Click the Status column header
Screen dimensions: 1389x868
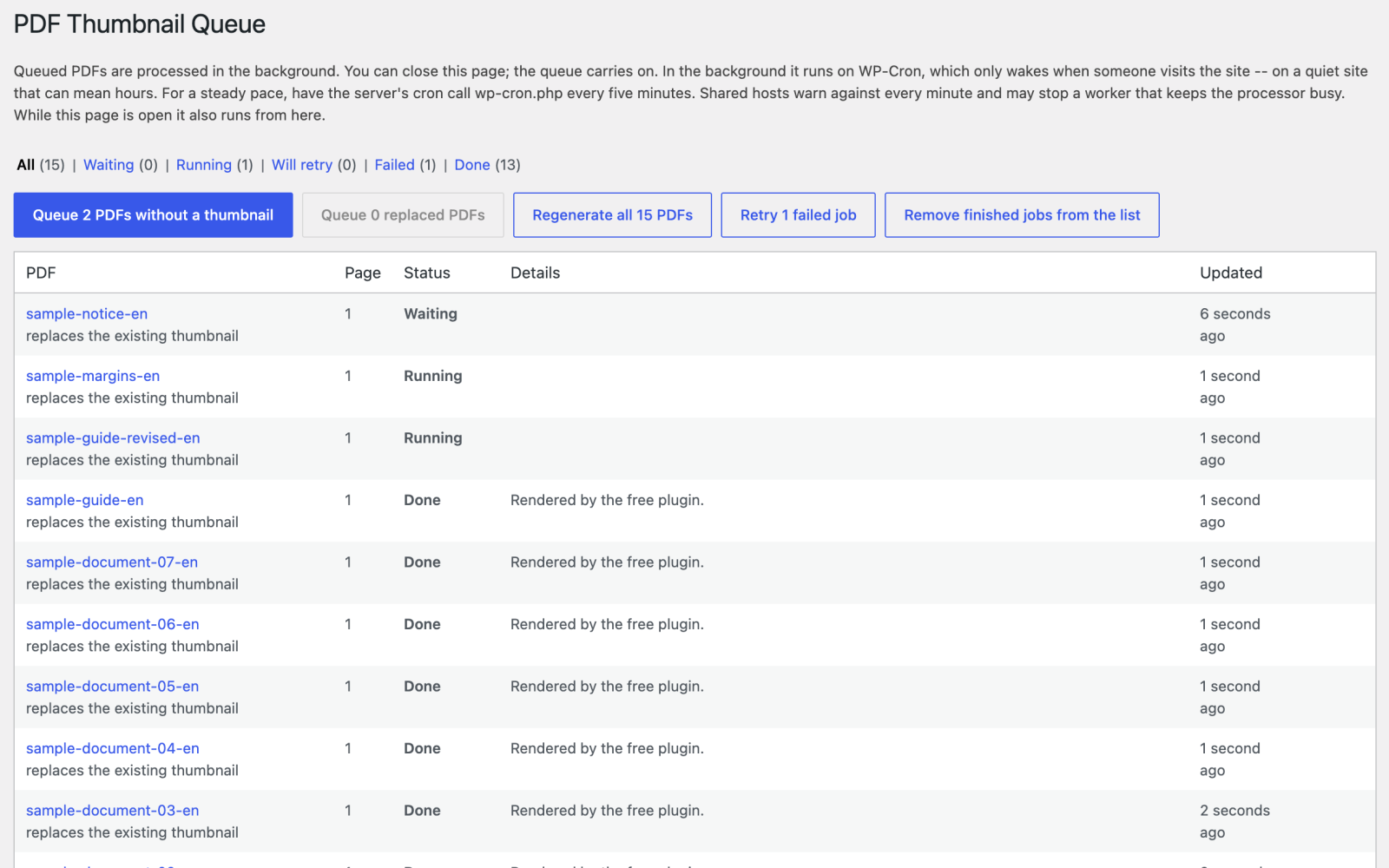[427, 273]
